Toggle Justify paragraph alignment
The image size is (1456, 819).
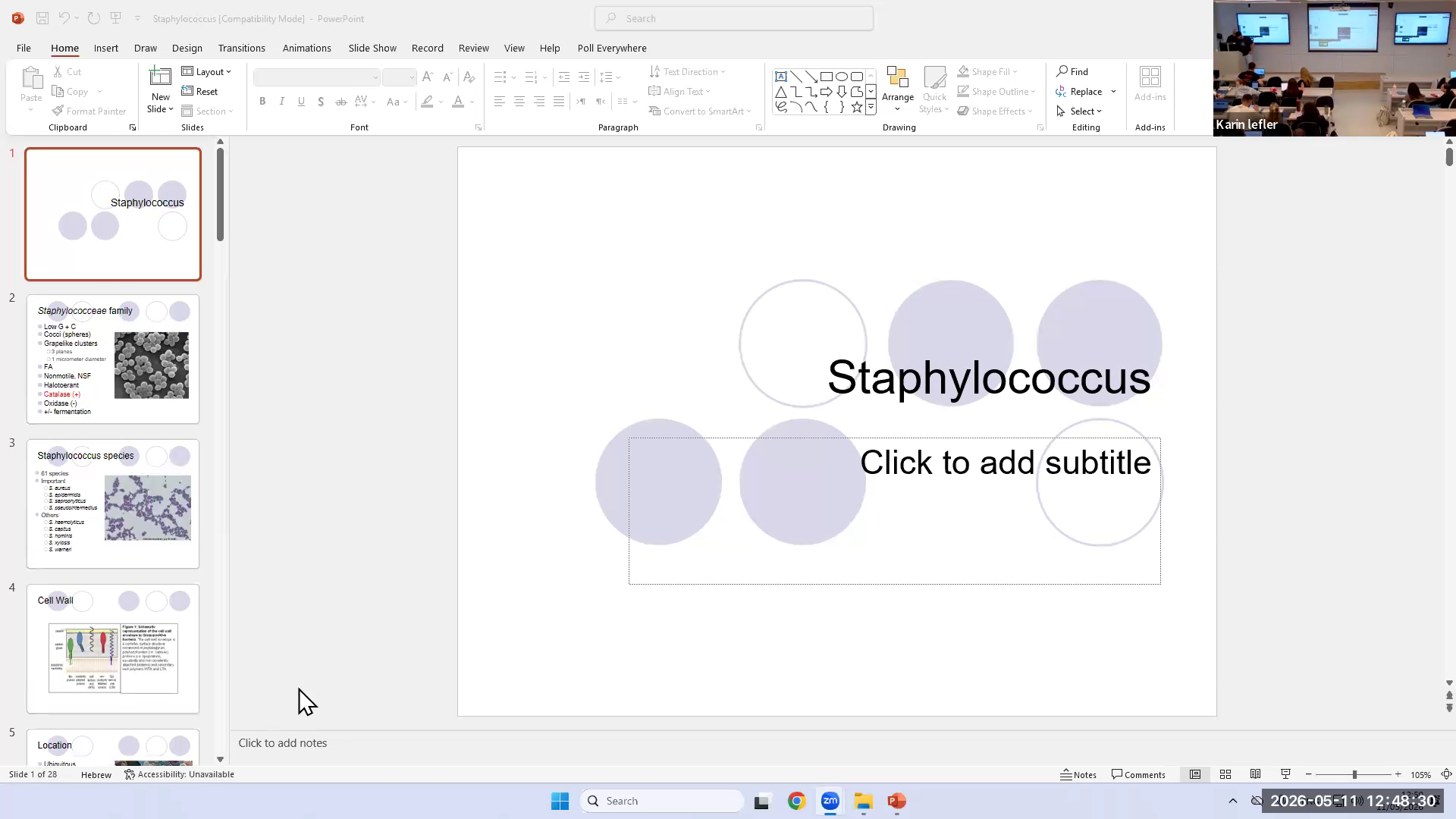tap(559, 102)
